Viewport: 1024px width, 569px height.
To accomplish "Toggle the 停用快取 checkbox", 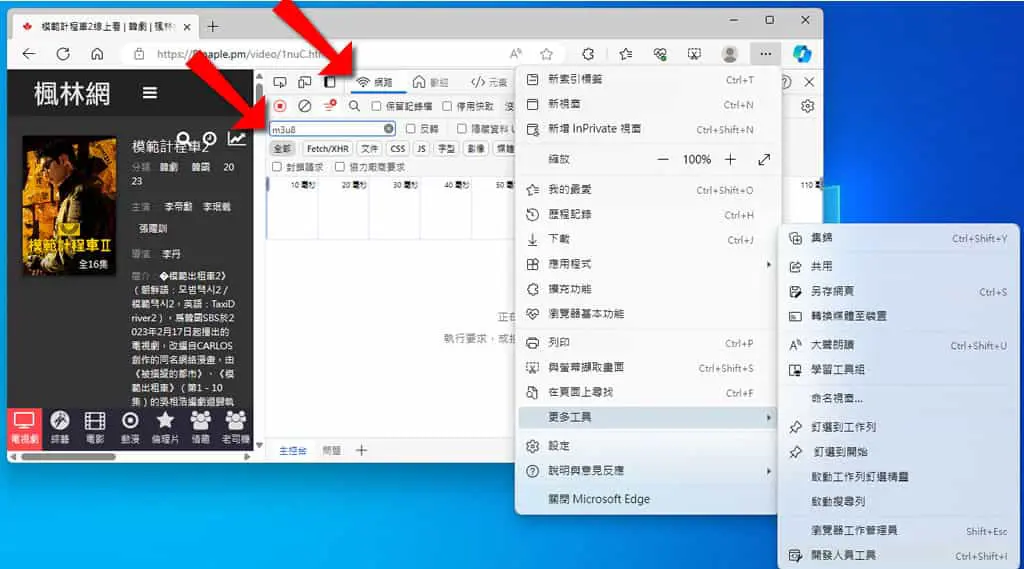I will click(x=447, y=106).
